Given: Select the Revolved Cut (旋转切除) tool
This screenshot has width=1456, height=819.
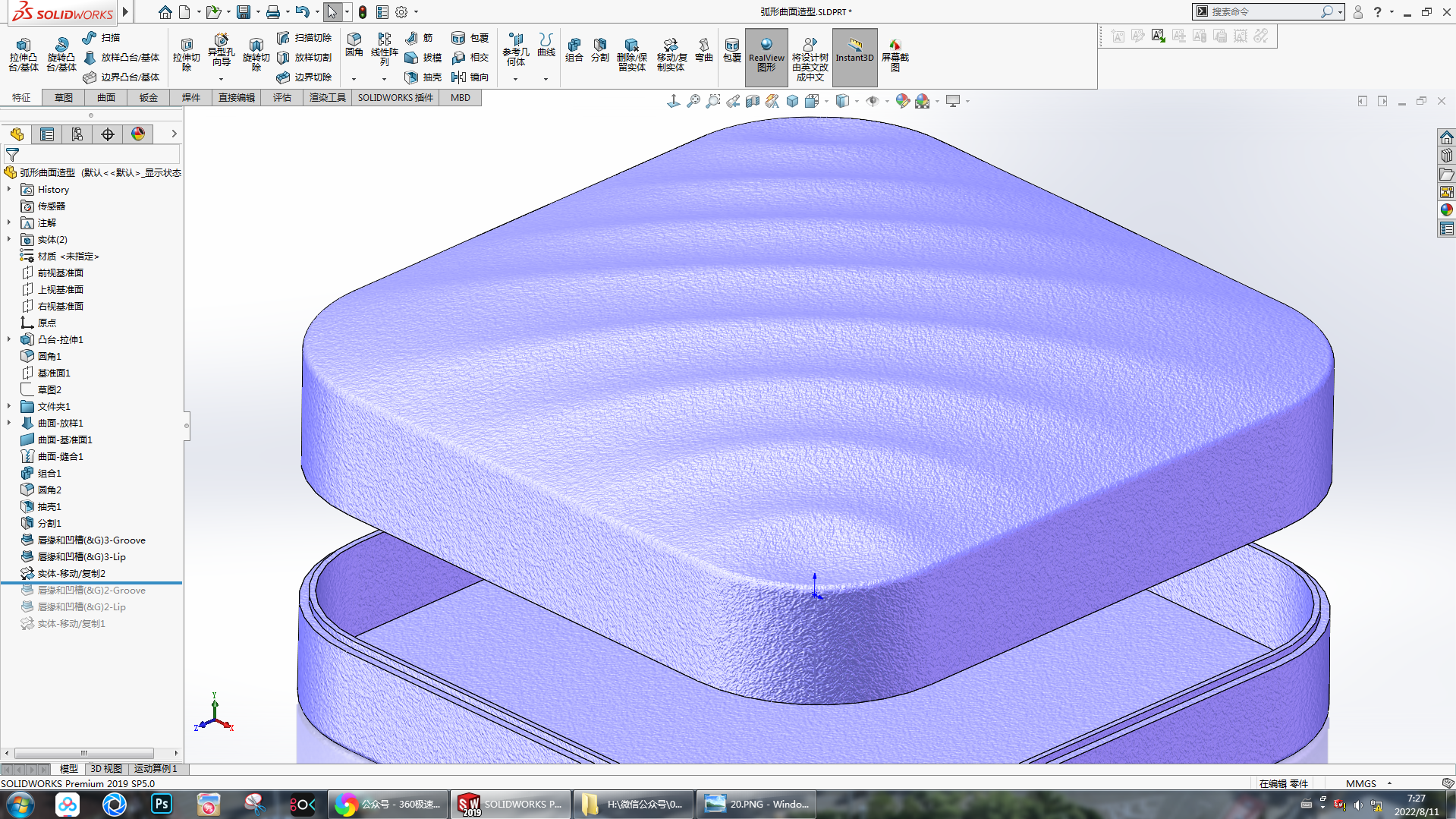Looking at the screenshot, I should 256,55.
